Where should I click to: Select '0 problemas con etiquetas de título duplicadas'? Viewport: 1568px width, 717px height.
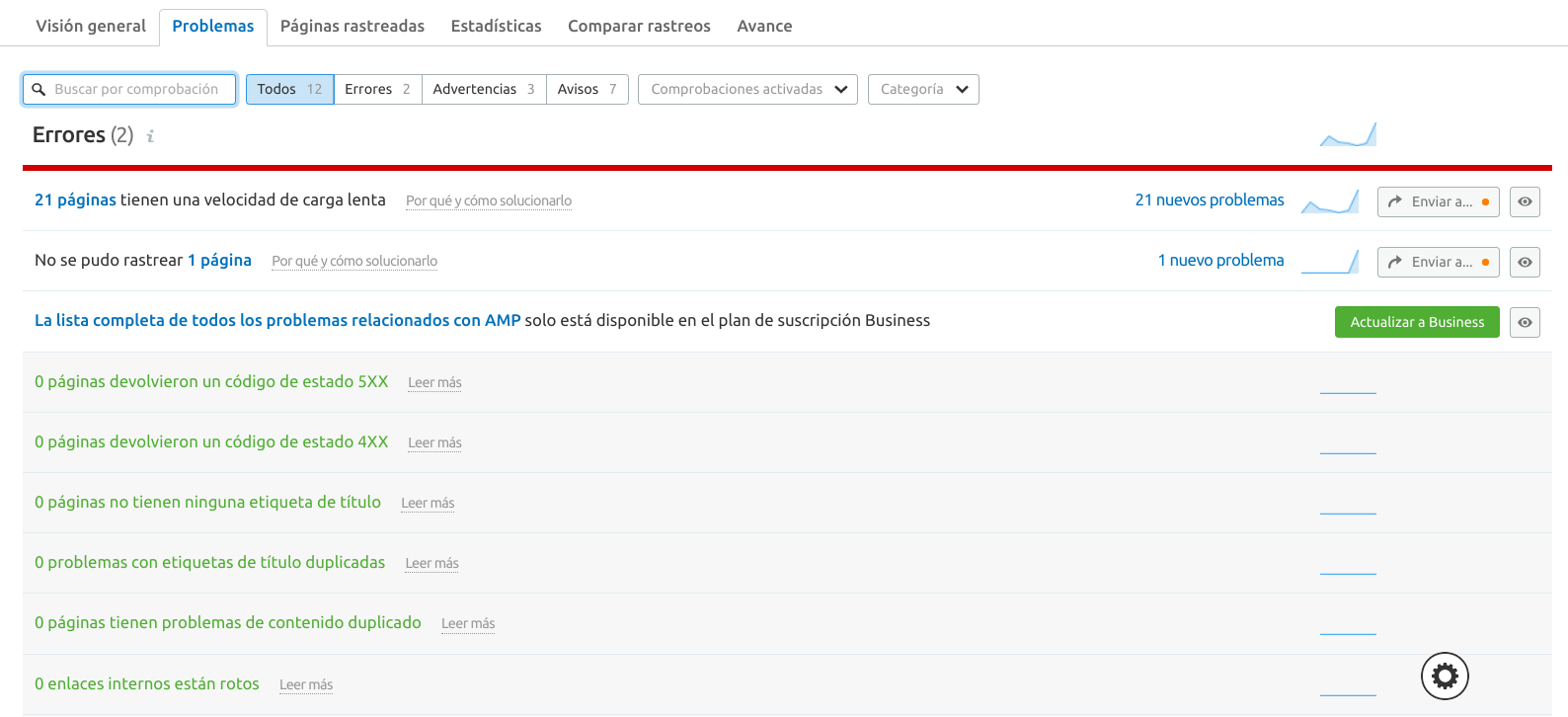[209, 562]
